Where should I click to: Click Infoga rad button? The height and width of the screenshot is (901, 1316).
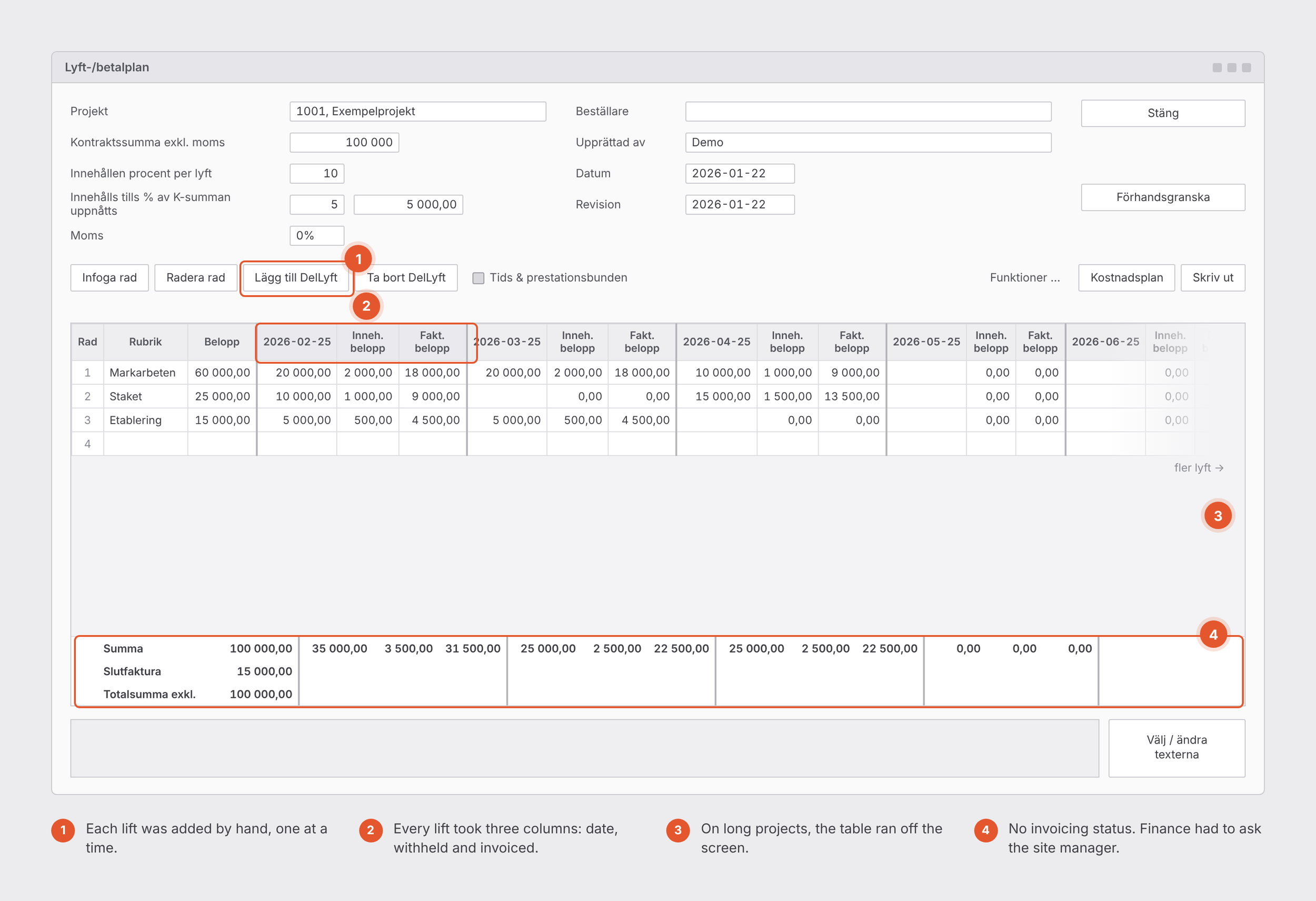tap(109, 277)
